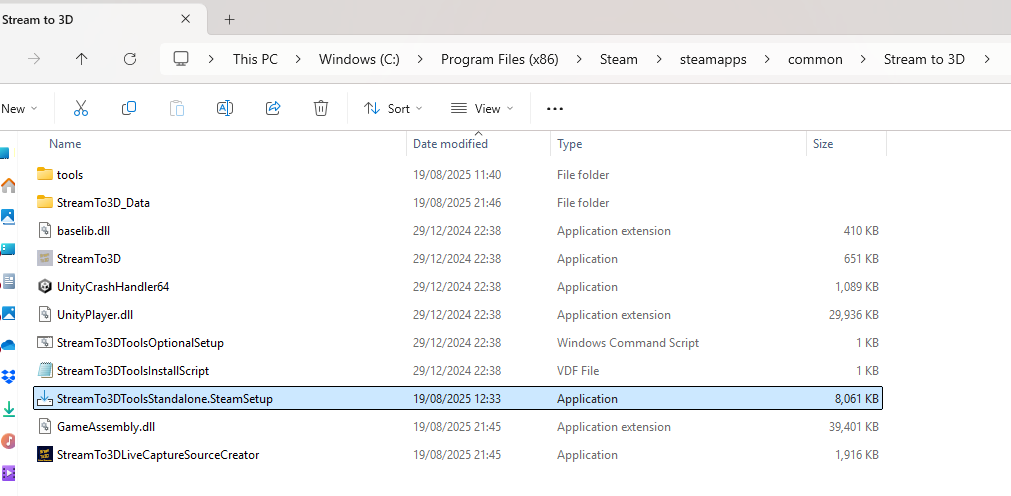Navigate to This PC breadcrumb
The width and height of the screenshot is (1011, 496).
click(x=255, y=59)
